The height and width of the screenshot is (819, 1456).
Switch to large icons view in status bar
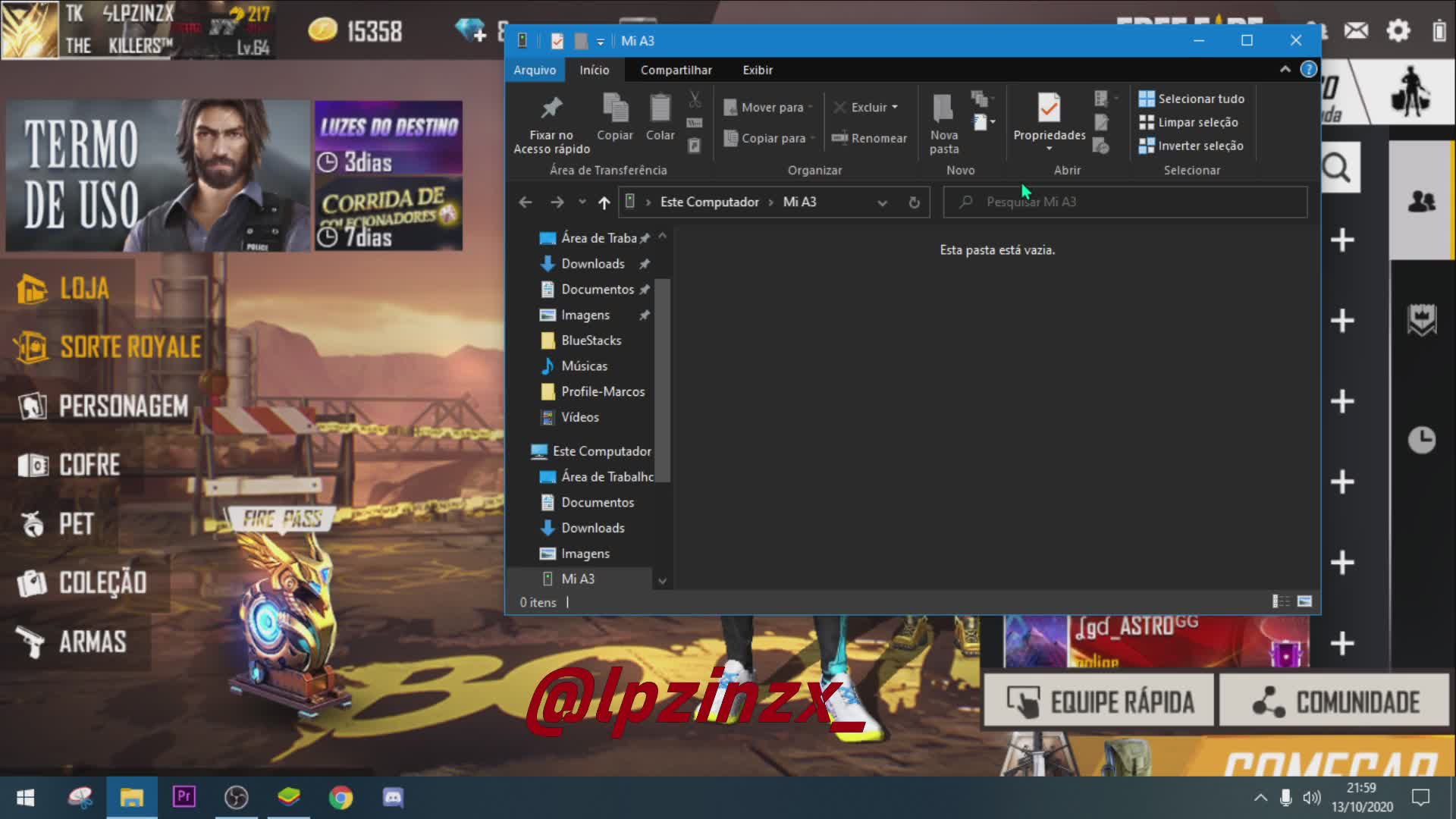(x=1304, y=601)
